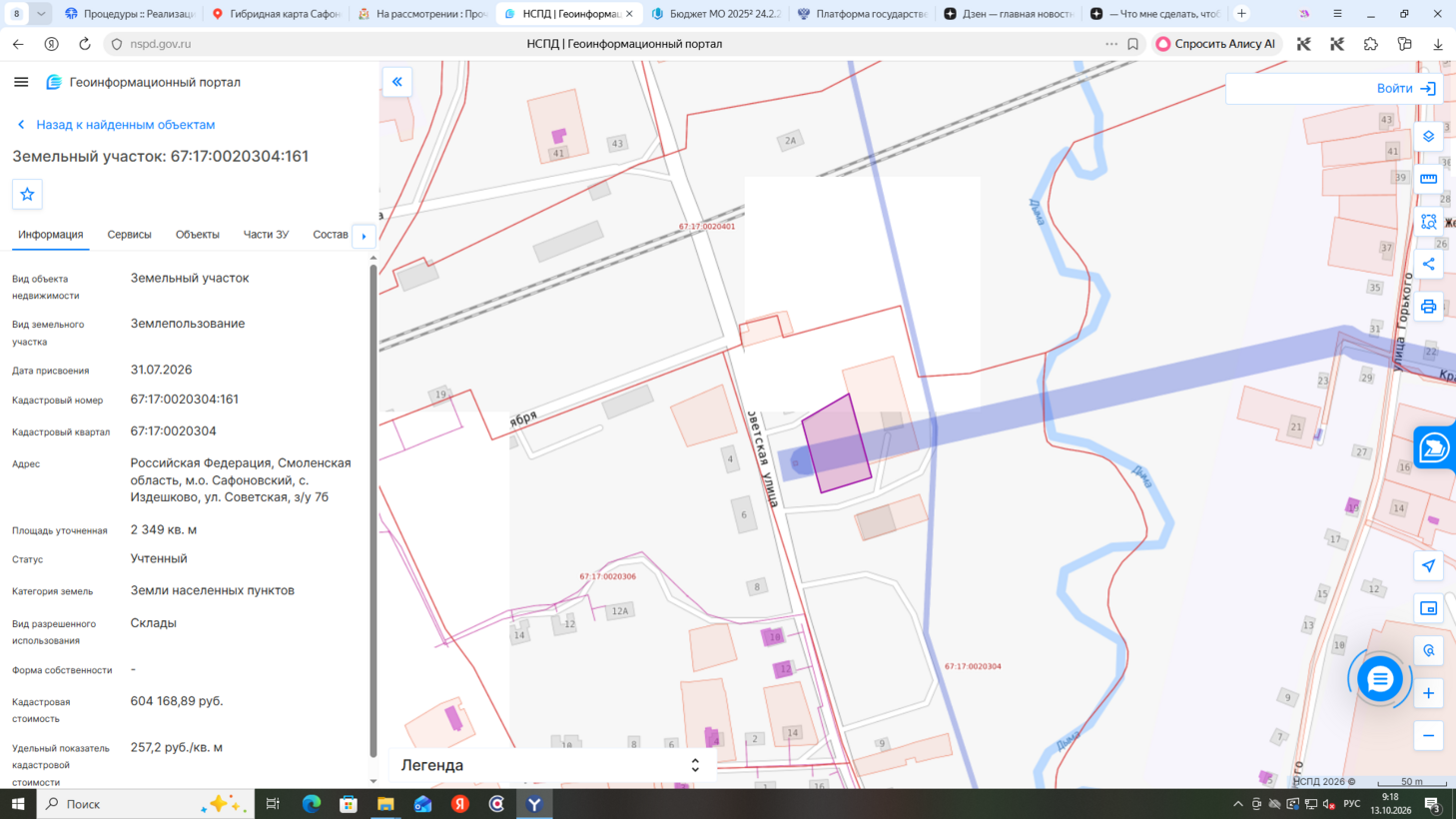The height and width of the screenshot is (819, 1456).
Task: Add the land parcel to favorites with the star
Action: 27,194
